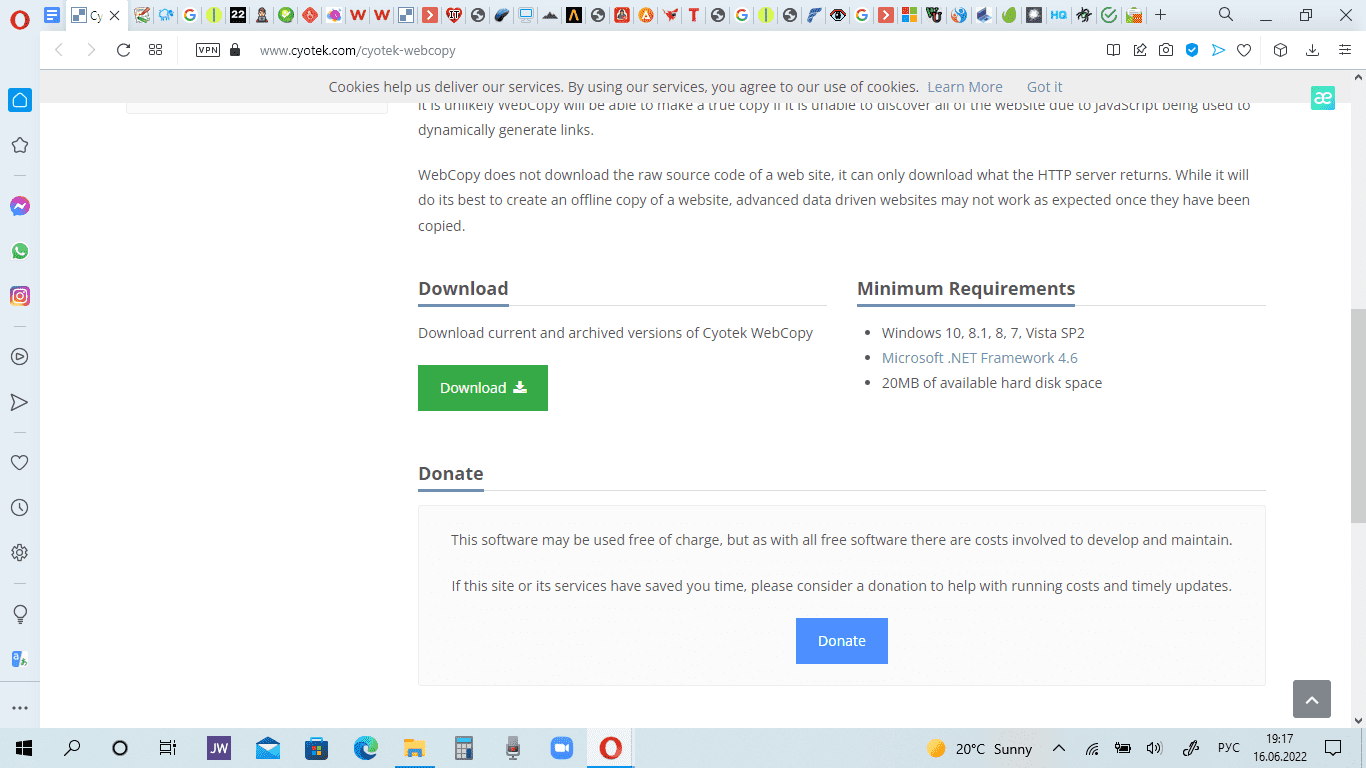
Task: Click the blue Donate button
Action: (x=841, y=641)
